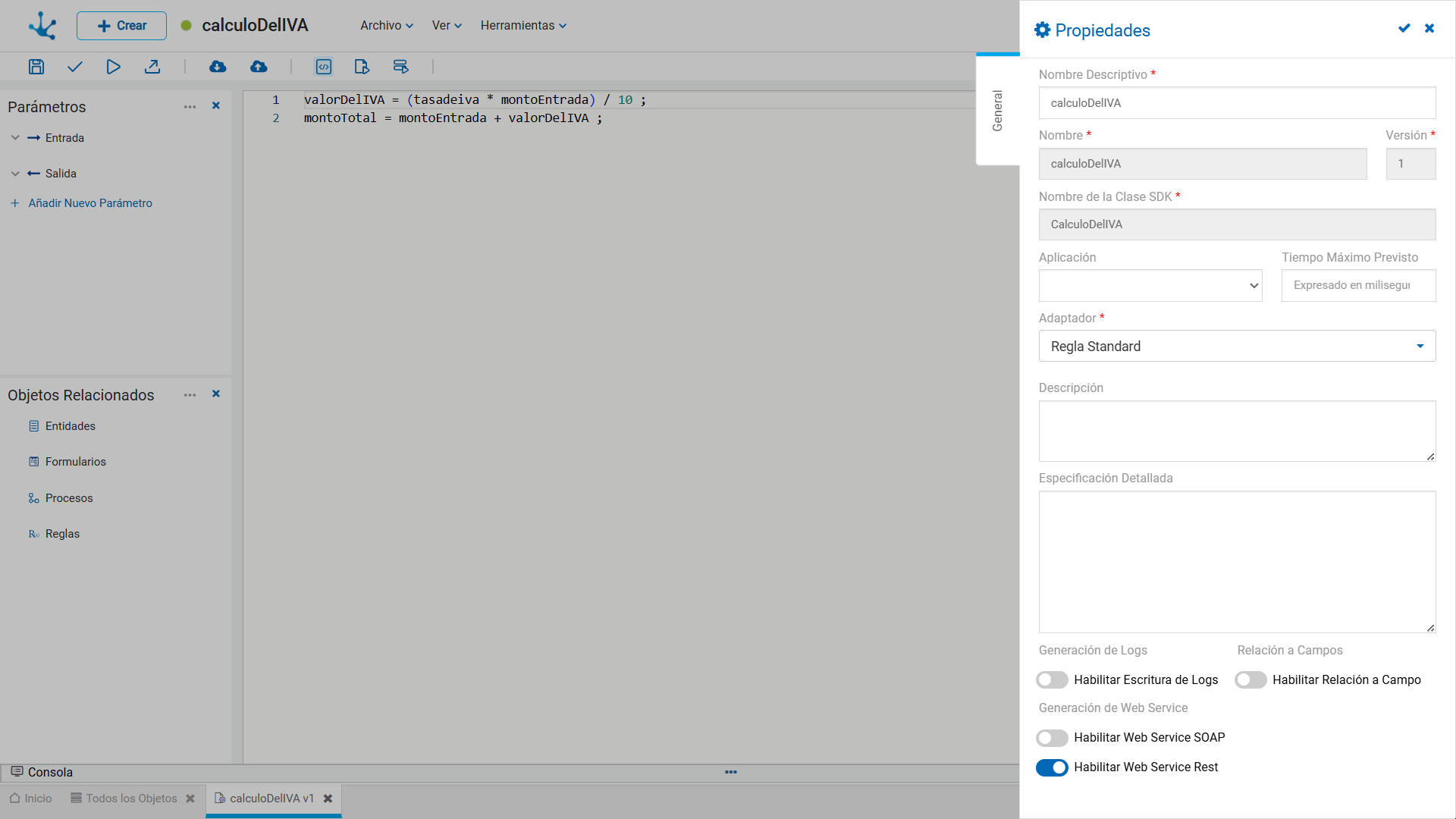1456x819 pixels.
Task: Click the Deyel logo icon
Action: coord(42,26)
